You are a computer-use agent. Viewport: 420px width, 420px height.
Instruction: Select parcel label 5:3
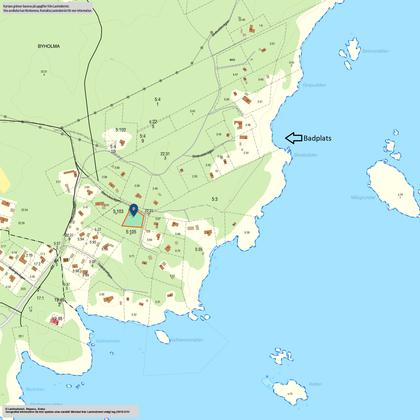[x=215, y=199]
